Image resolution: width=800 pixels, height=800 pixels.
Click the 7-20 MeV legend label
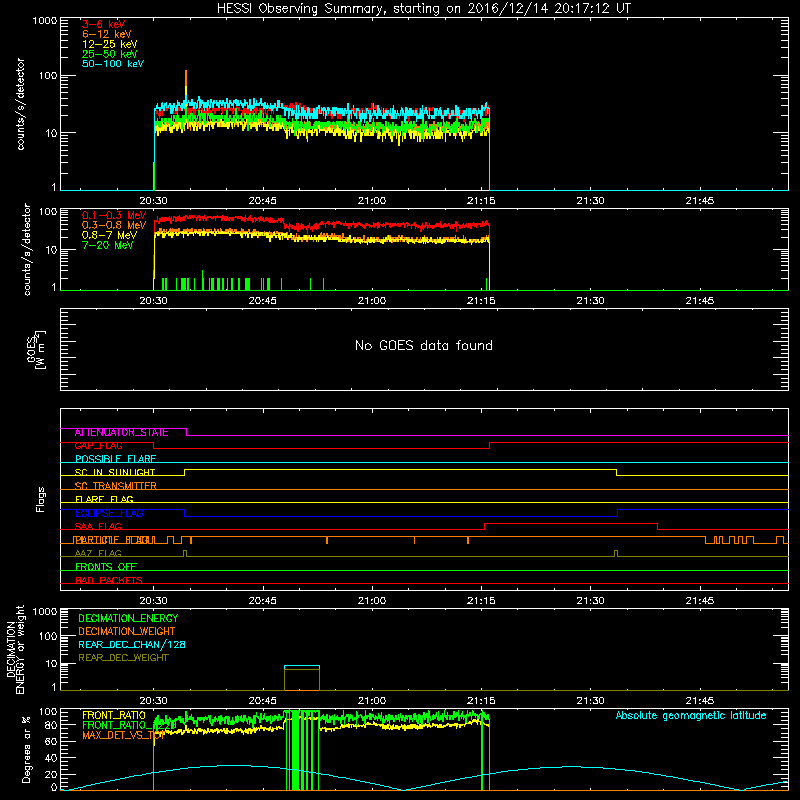(108, 245)
